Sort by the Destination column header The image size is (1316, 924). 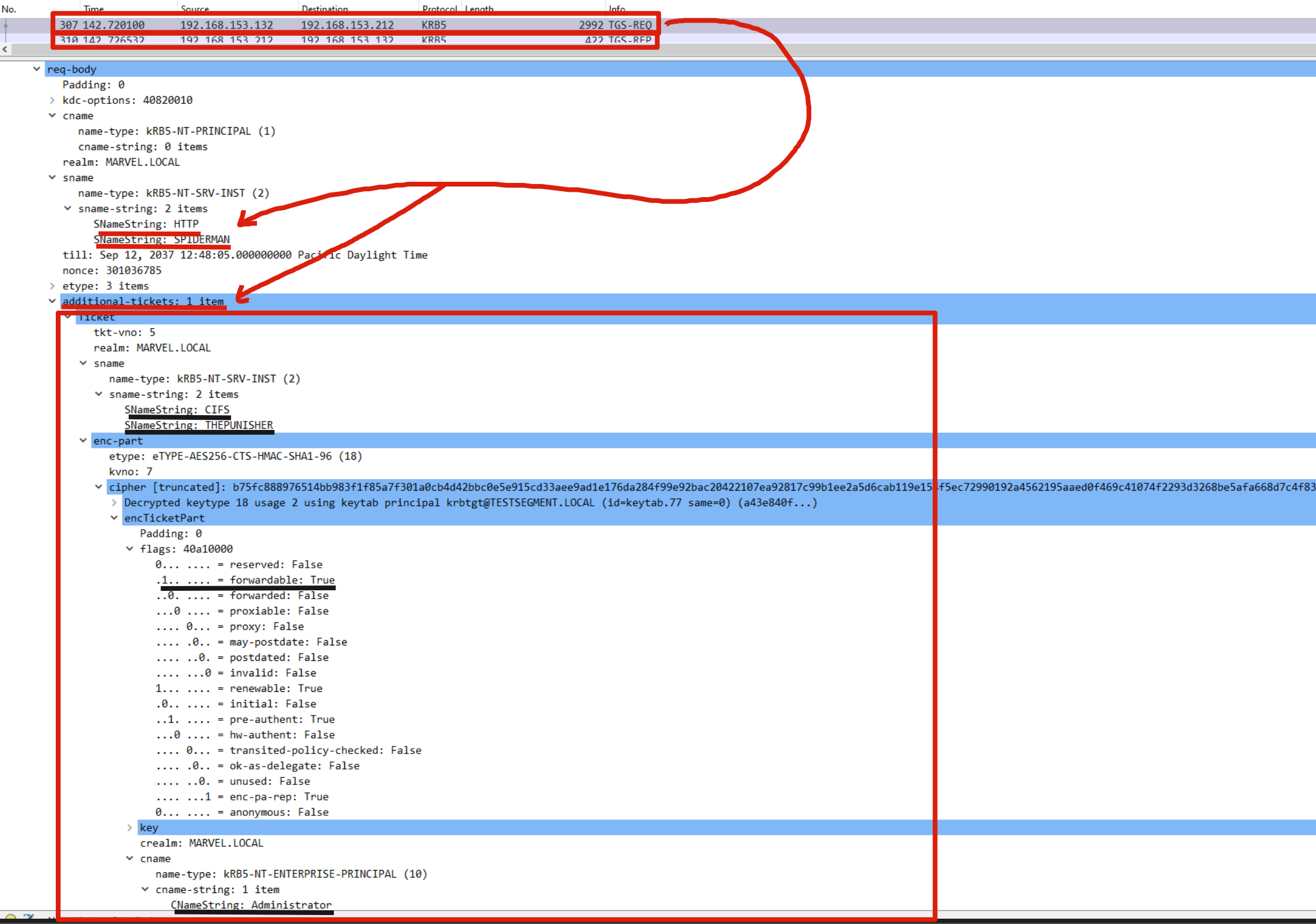[324, 8]
